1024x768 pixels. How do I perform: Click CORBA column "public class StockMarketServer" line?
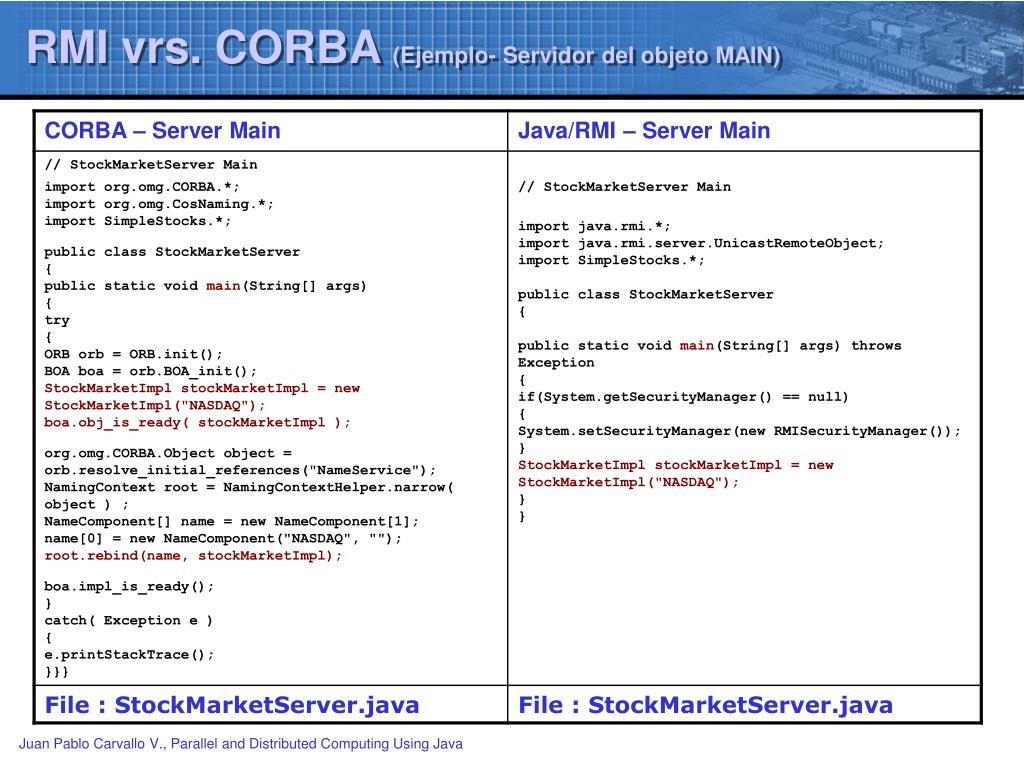coord(172,252)
